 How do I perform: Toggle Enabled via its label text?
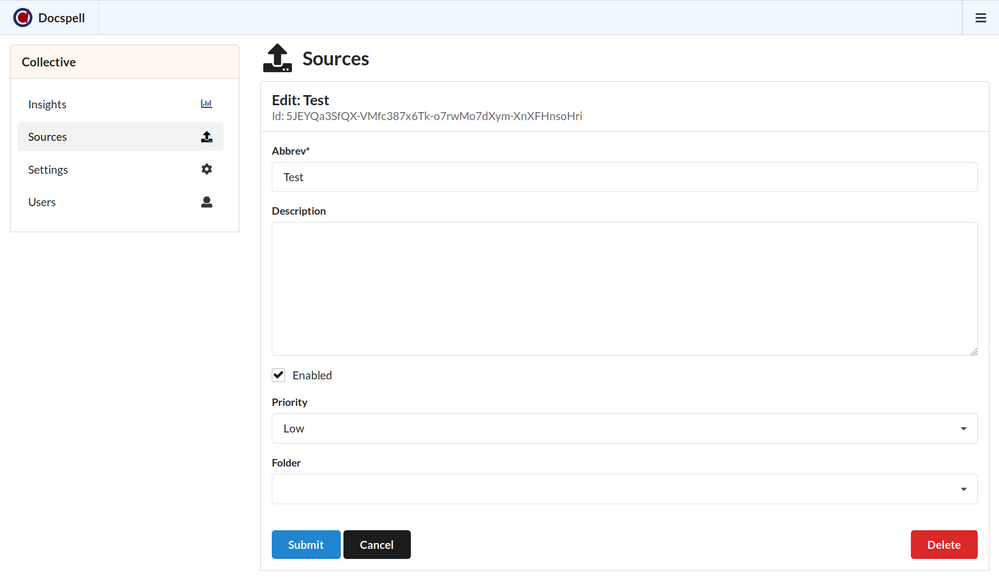click(312, 376)
